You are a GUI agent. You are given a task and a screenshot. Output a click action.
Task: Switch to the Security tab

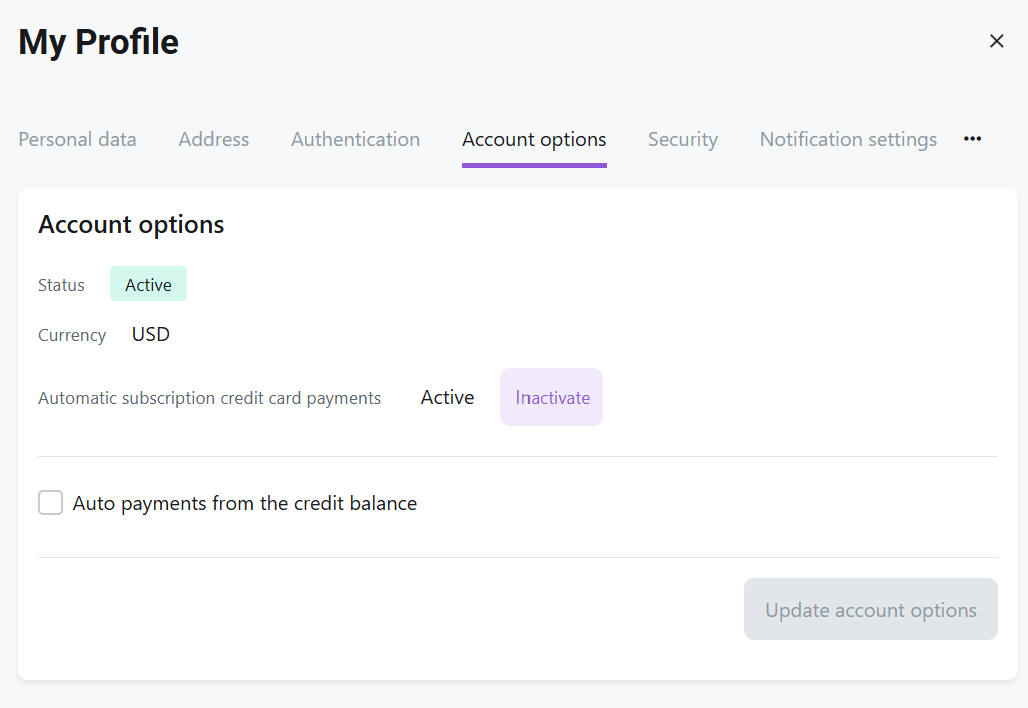[x=682, y=139]
